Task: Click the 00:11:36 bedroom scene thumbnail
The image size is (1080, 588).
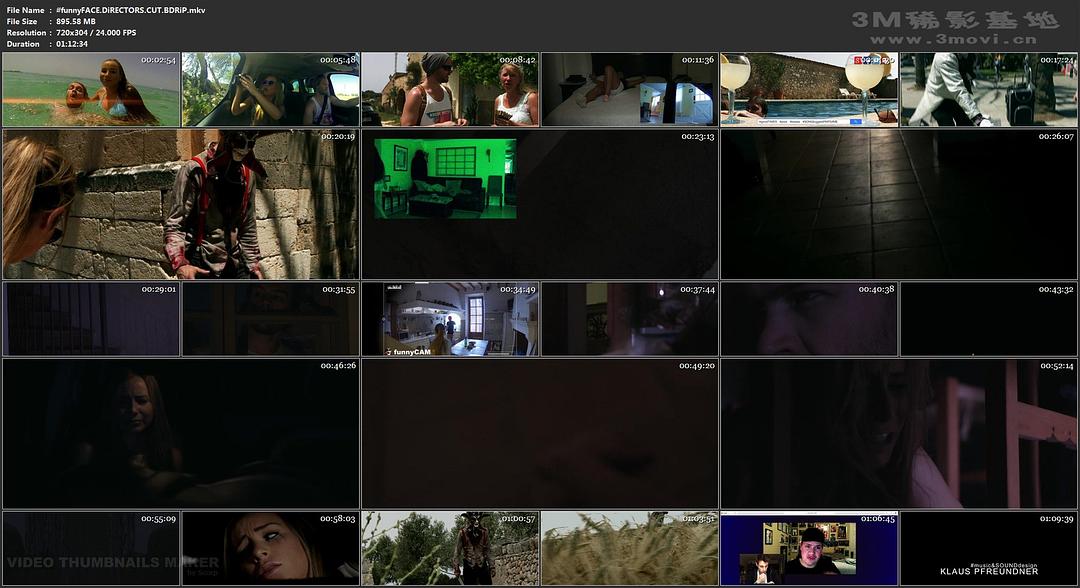Action: [629, 90]
